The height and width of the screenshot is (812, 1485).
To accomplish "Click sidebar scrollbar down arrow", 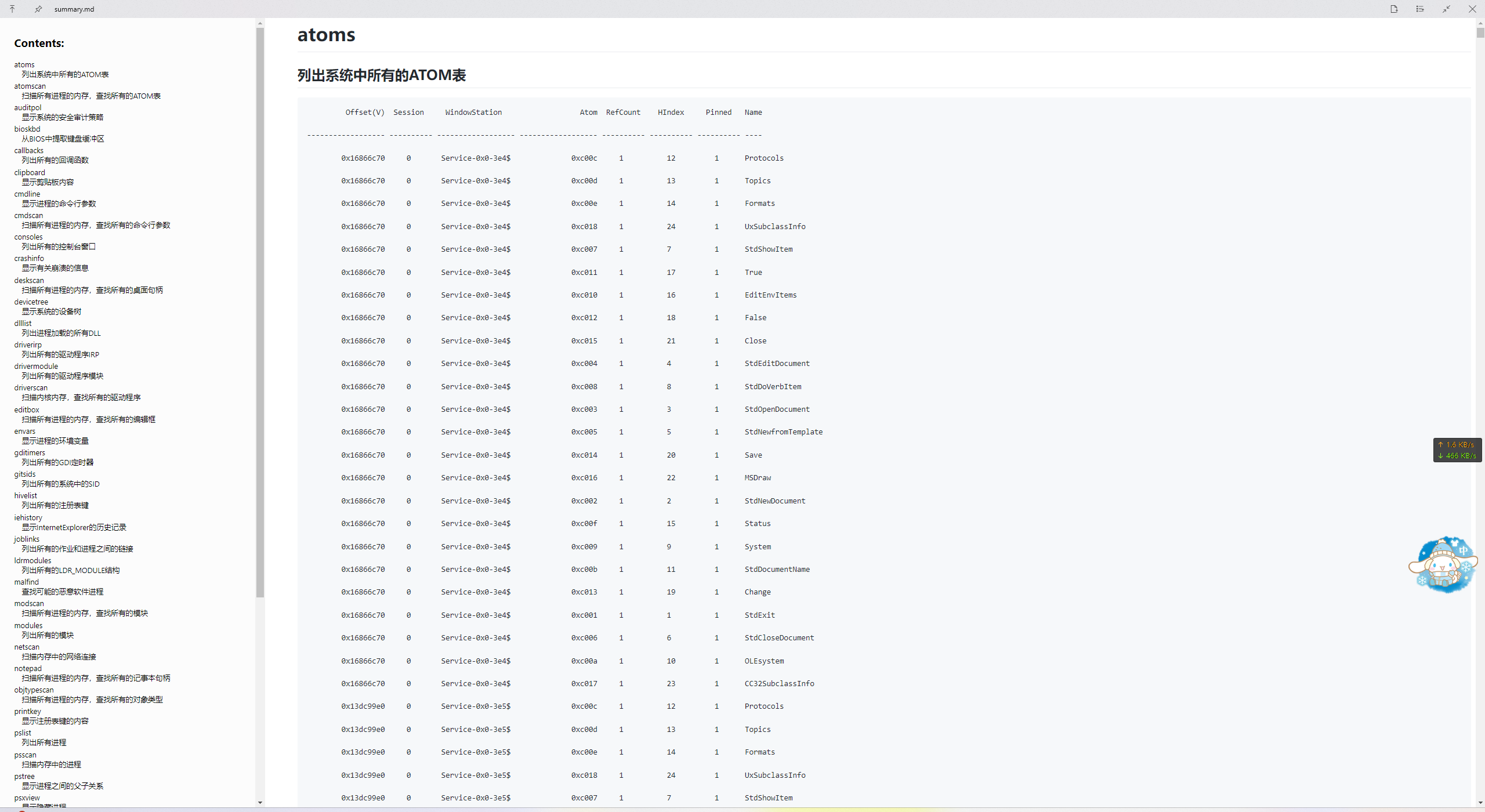I will (x=260, y=802).
